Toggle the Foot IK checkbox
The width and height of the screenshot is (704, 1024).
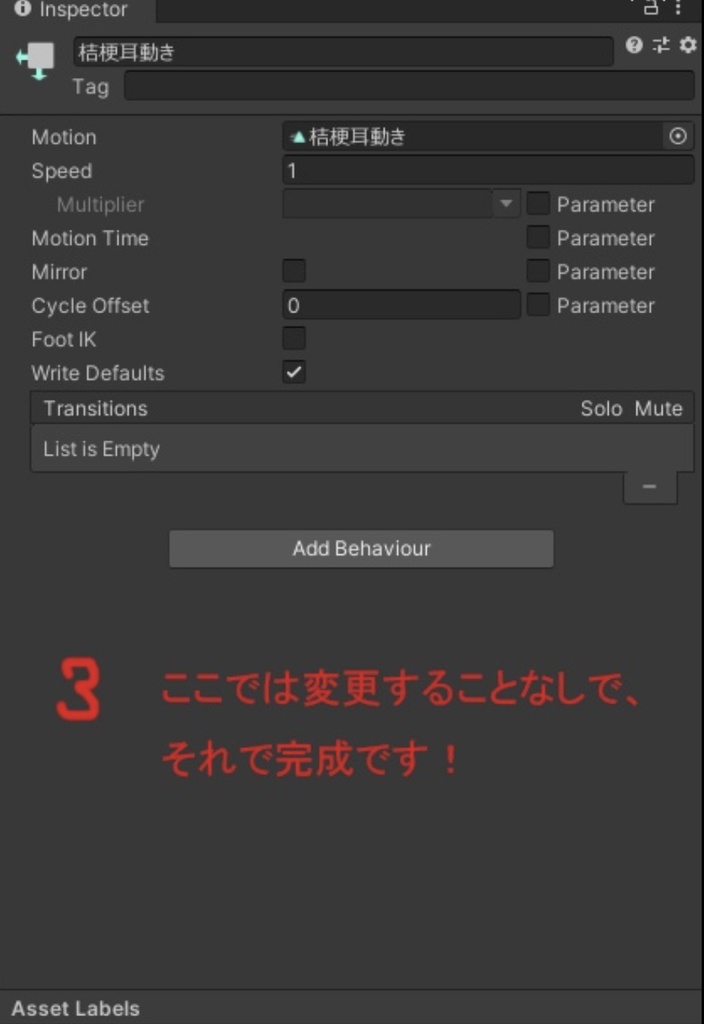294,338
